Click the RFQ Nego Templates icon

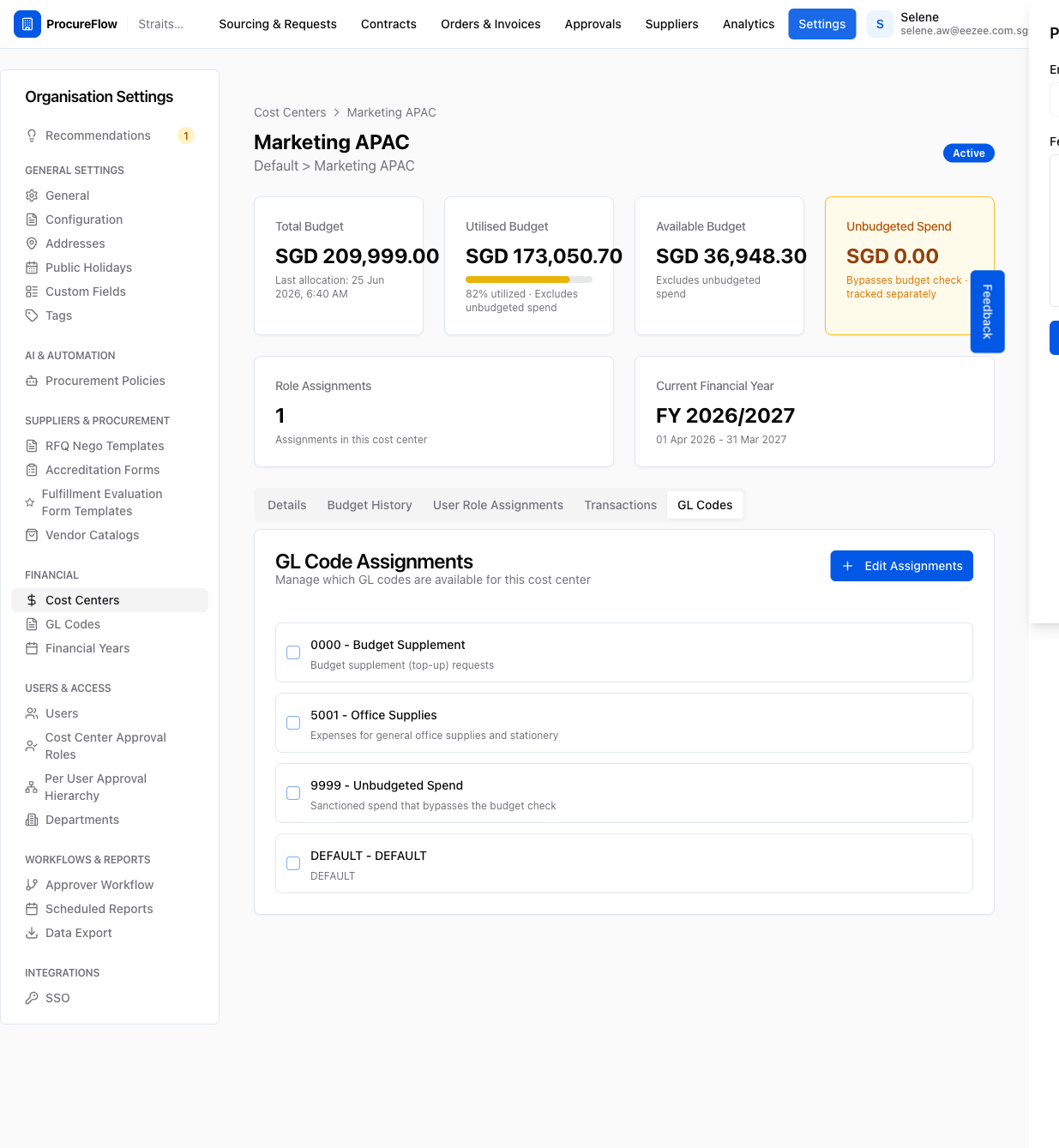tap(32, 446)
